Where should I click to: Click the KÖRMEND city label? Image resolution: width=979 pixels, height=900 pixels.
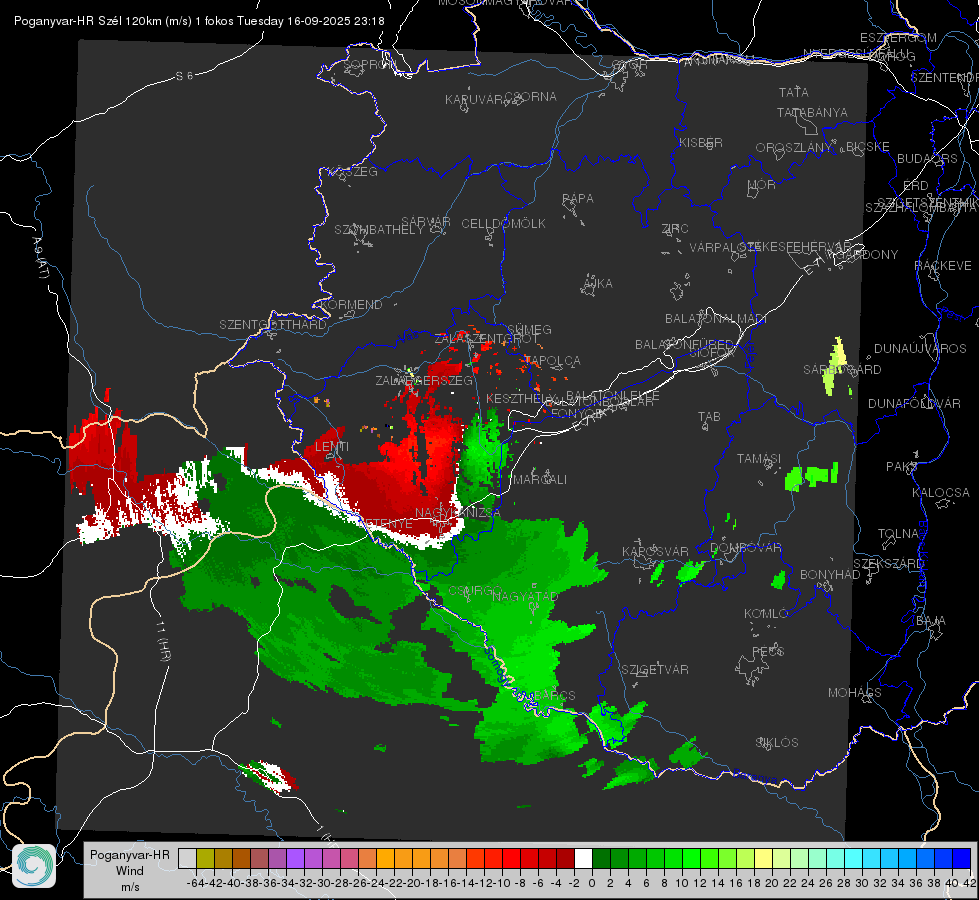352,305
